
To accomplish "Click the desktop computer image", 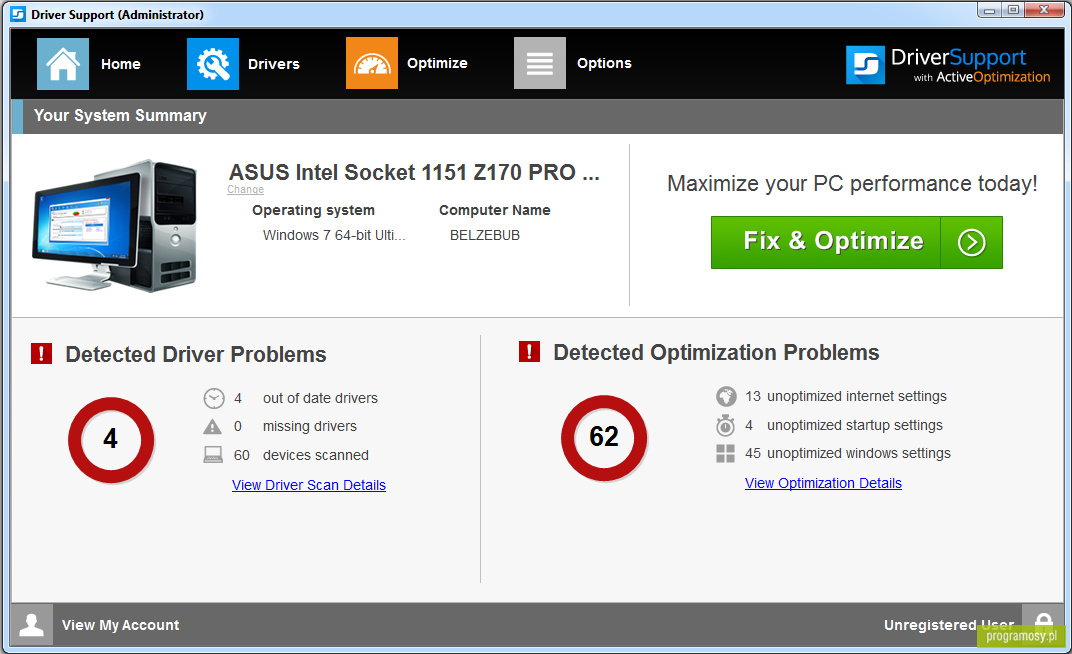I will 114,226.
